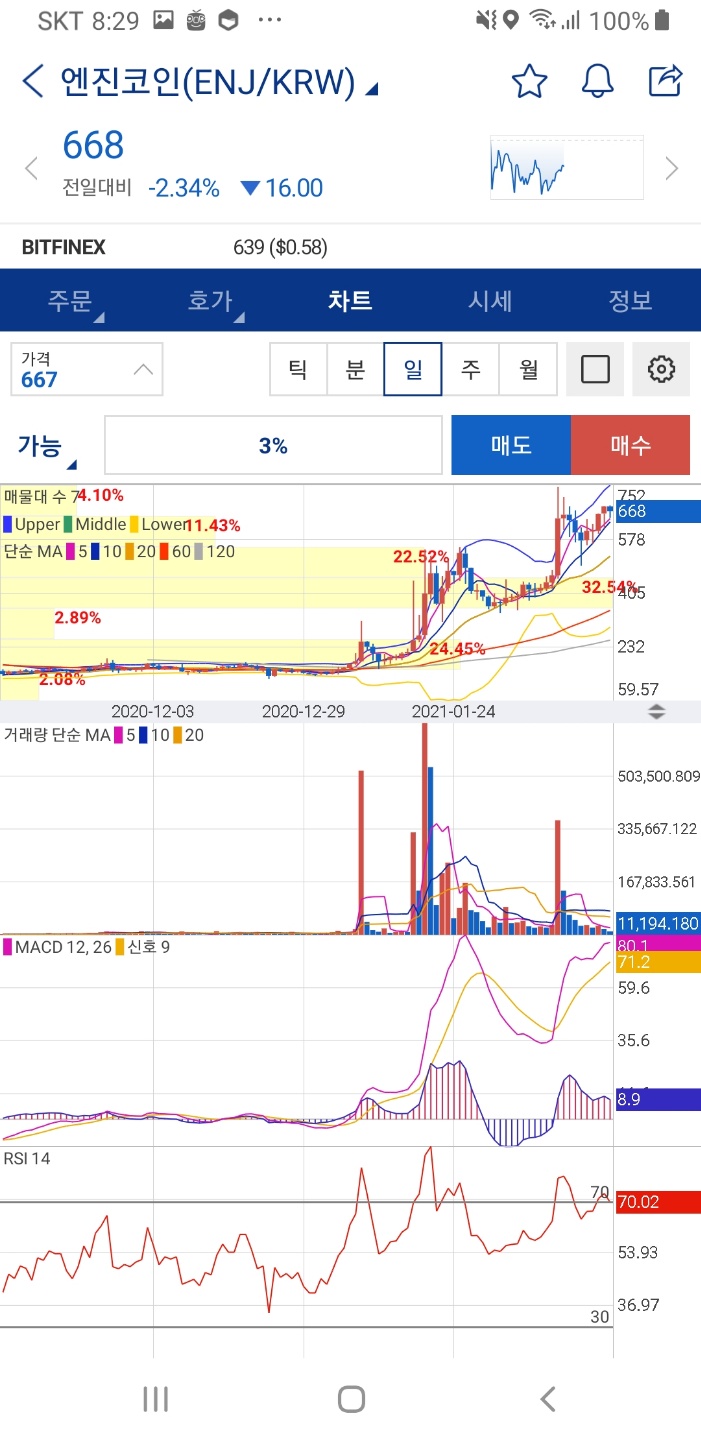Screen dimensions: 701x1440
Task: Go to next coin with right chevron
Action: coord(672,168)
